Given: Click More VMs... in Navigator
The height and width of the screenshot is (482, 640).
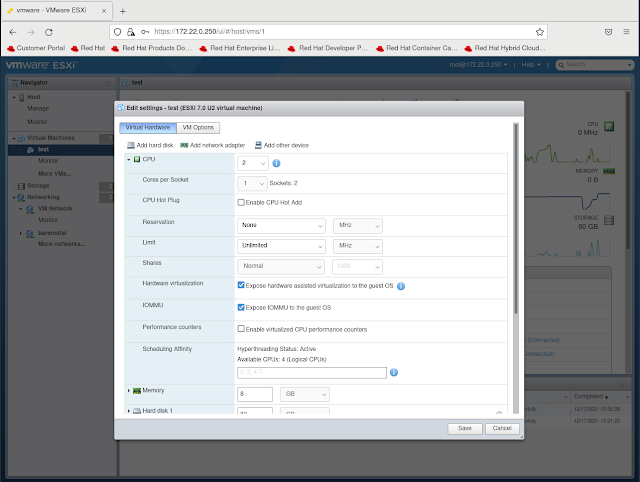Looking at the screenshot, I should pos(55,174).
